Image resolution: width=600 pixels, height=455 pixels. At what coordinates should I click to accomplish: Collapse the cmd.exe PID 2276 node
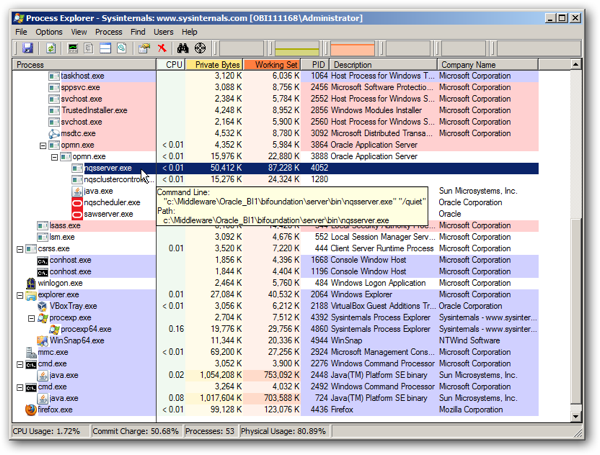click(x=20, y=364)
